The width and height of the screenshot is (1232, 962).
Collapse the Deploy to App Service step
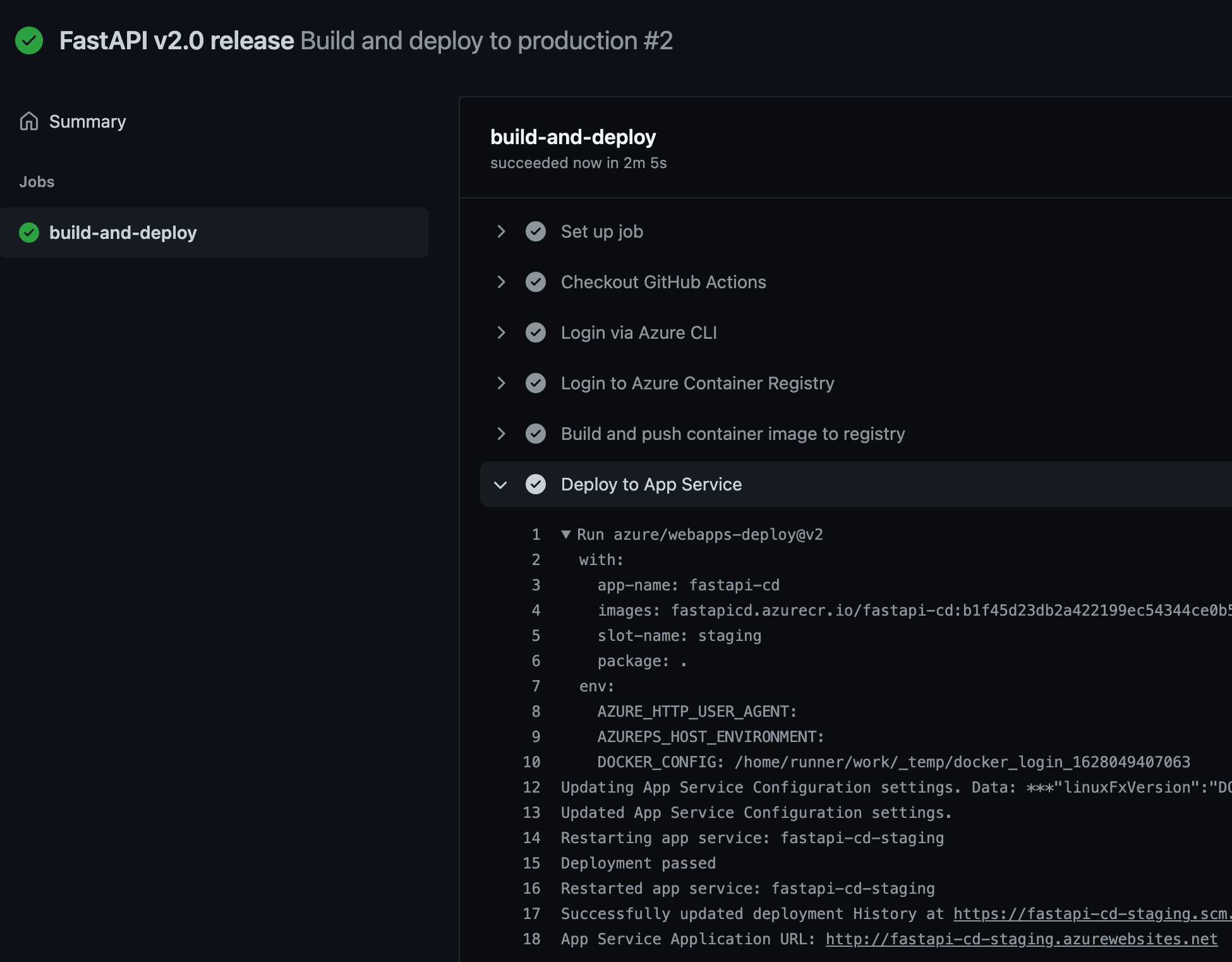(x=501, y=485)
